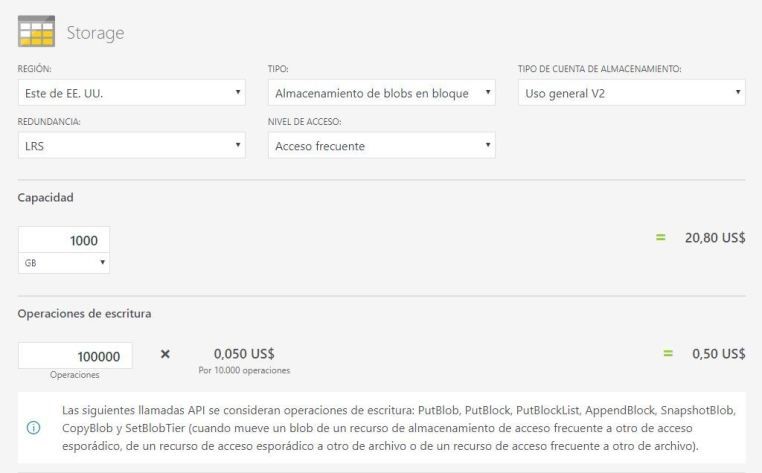Screen dimensions: 762x473
Task: Click the green equals sign beside 20,80 US$
Action: tap(660, 238)
